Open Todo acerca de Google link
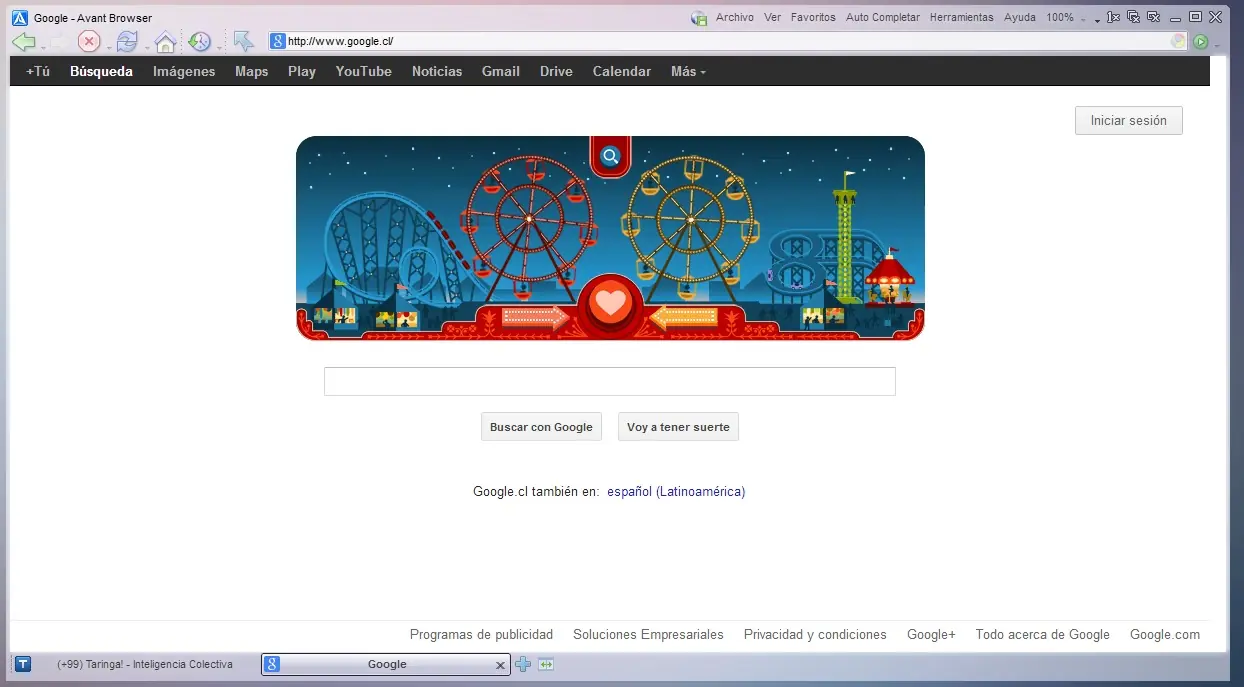The height and width of the screenshot is (687, 1244). point(1043,634)
